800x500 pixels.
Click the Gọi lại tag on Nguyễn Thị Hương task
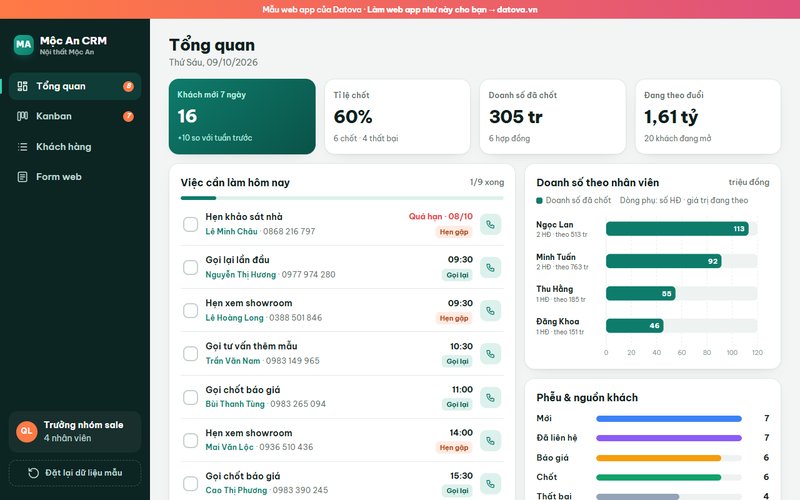[x=457, y=275]
